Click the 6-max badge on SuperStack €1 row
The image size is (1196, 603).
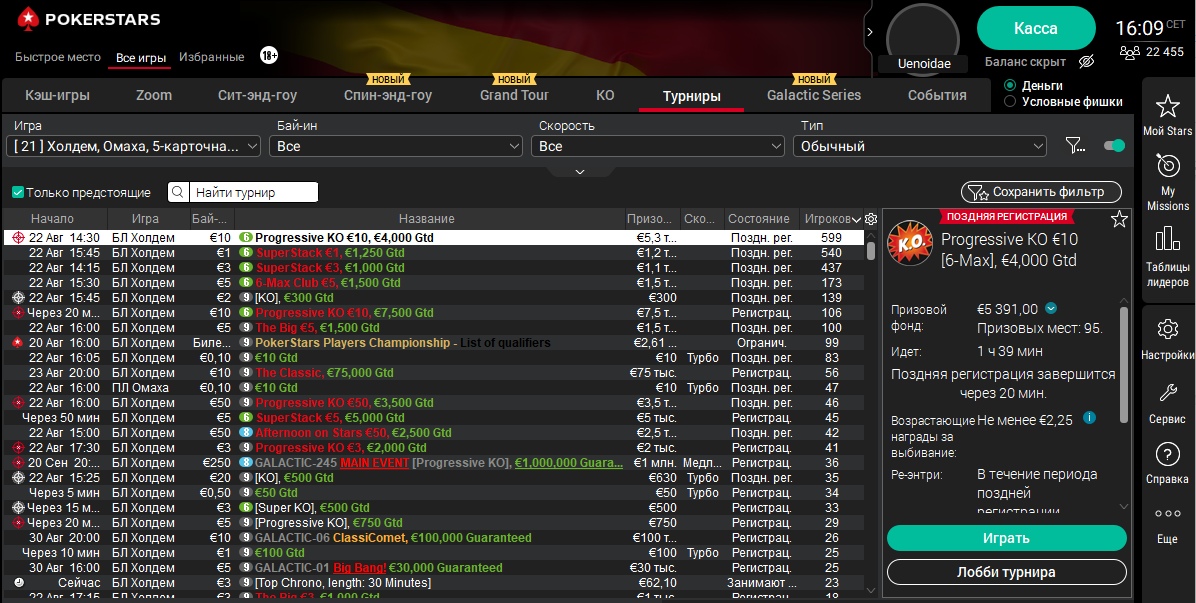pyautogui.click(x=246, y=252)
